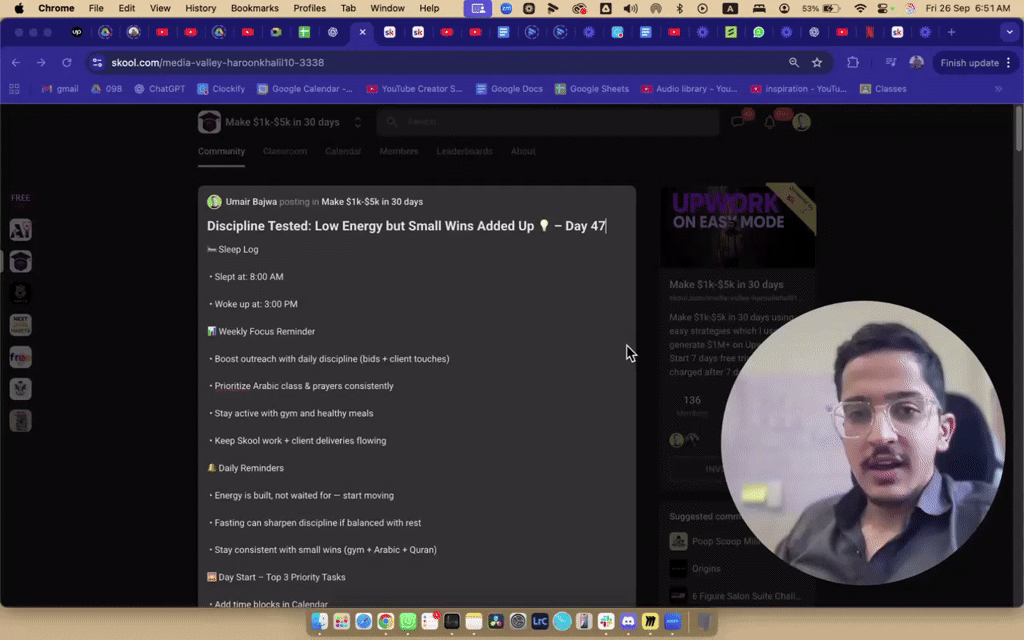Image resolution: width=1024 pixels, height=640 pixels.
Task: Open the bookmarks apps grid icon
Action: (14, 89)
